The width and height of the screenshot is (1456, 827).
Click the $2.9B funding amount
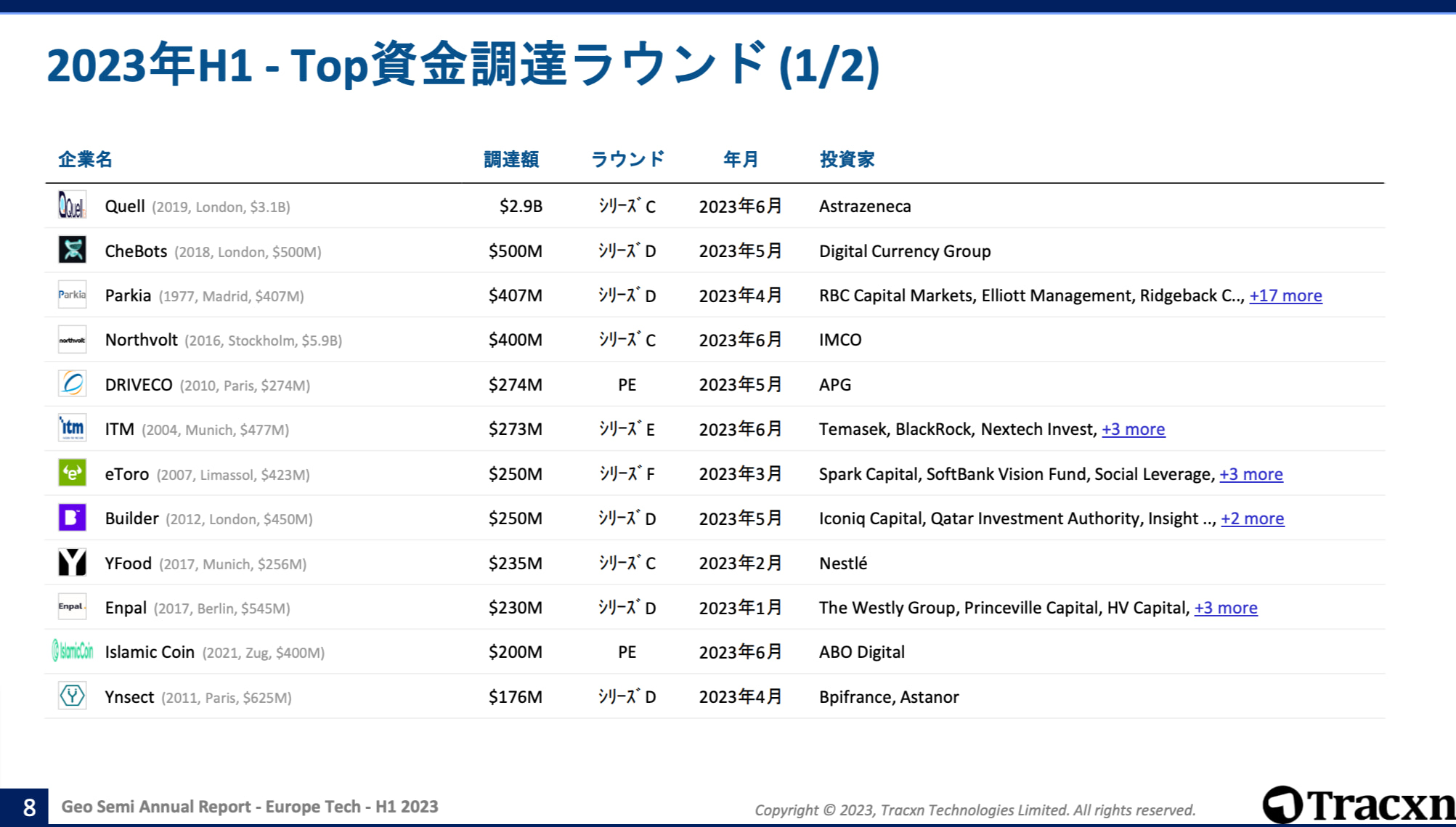pos(521,206)
